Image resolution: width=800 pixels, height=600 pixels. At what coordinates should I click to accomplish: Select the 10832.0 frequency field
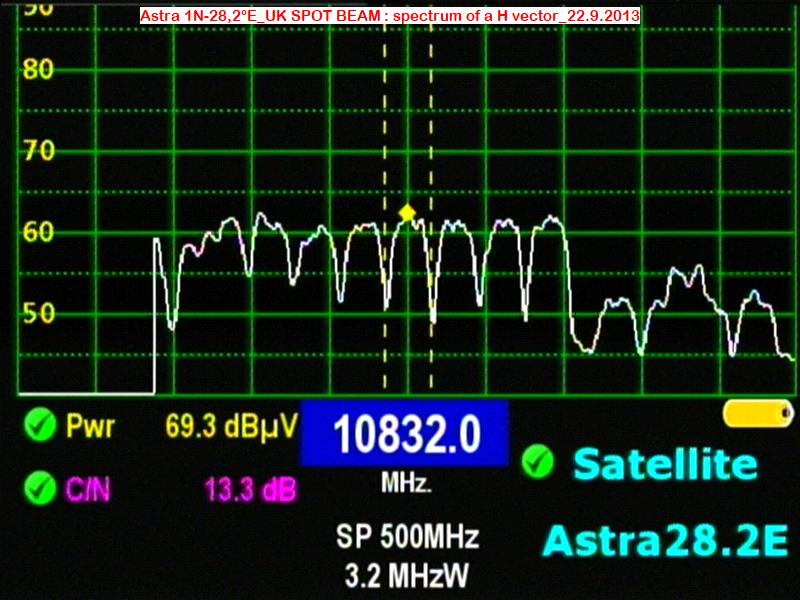(405, 435)
